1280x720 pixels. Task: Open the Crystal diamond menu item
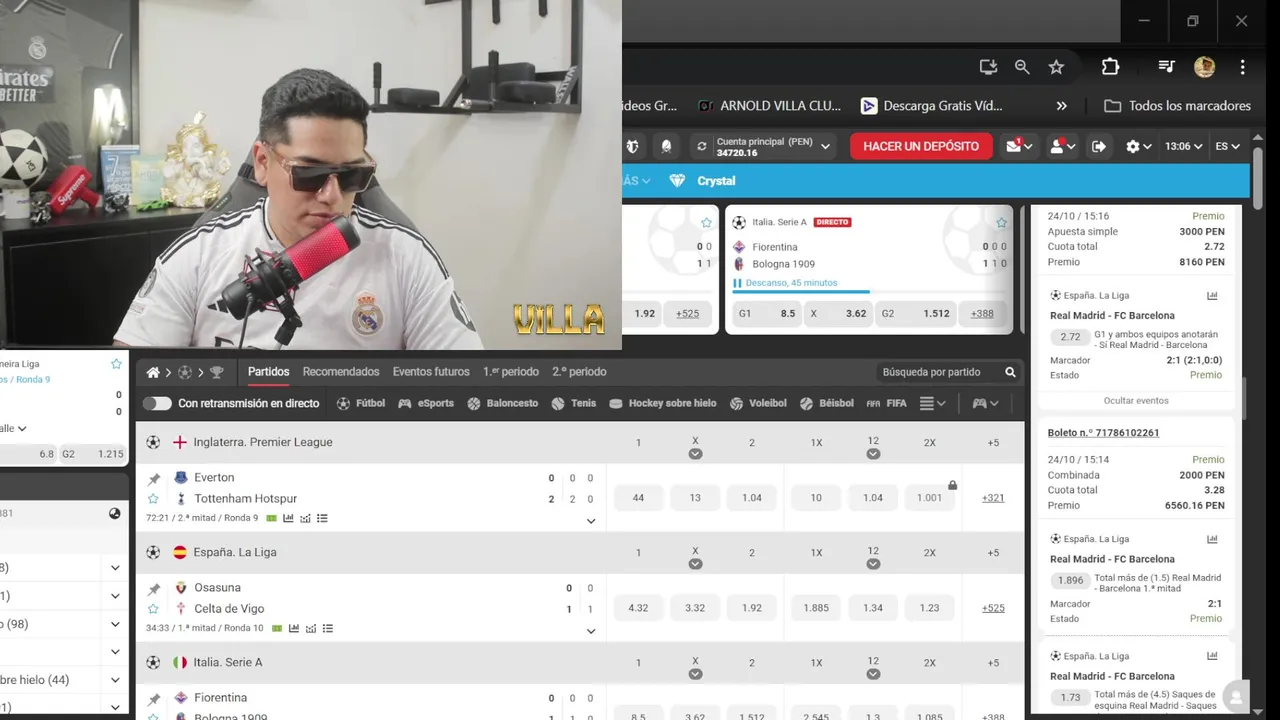click(x=702, y=181)
